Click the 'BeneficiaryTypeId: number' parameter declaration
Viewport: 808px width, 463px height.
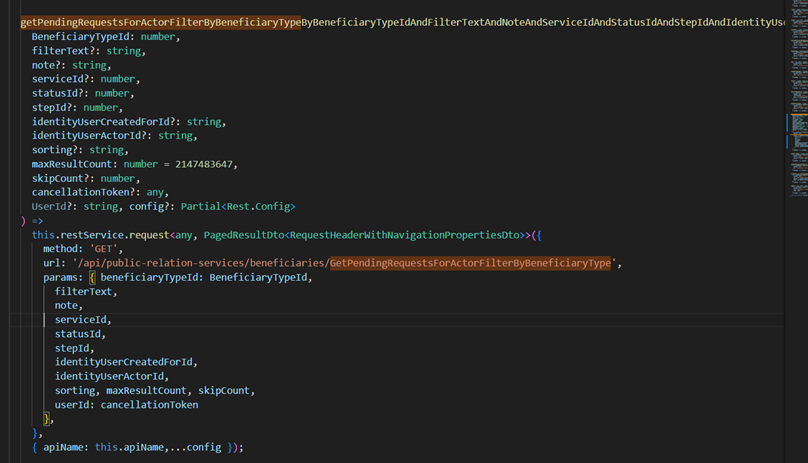[x=105, y=36]
